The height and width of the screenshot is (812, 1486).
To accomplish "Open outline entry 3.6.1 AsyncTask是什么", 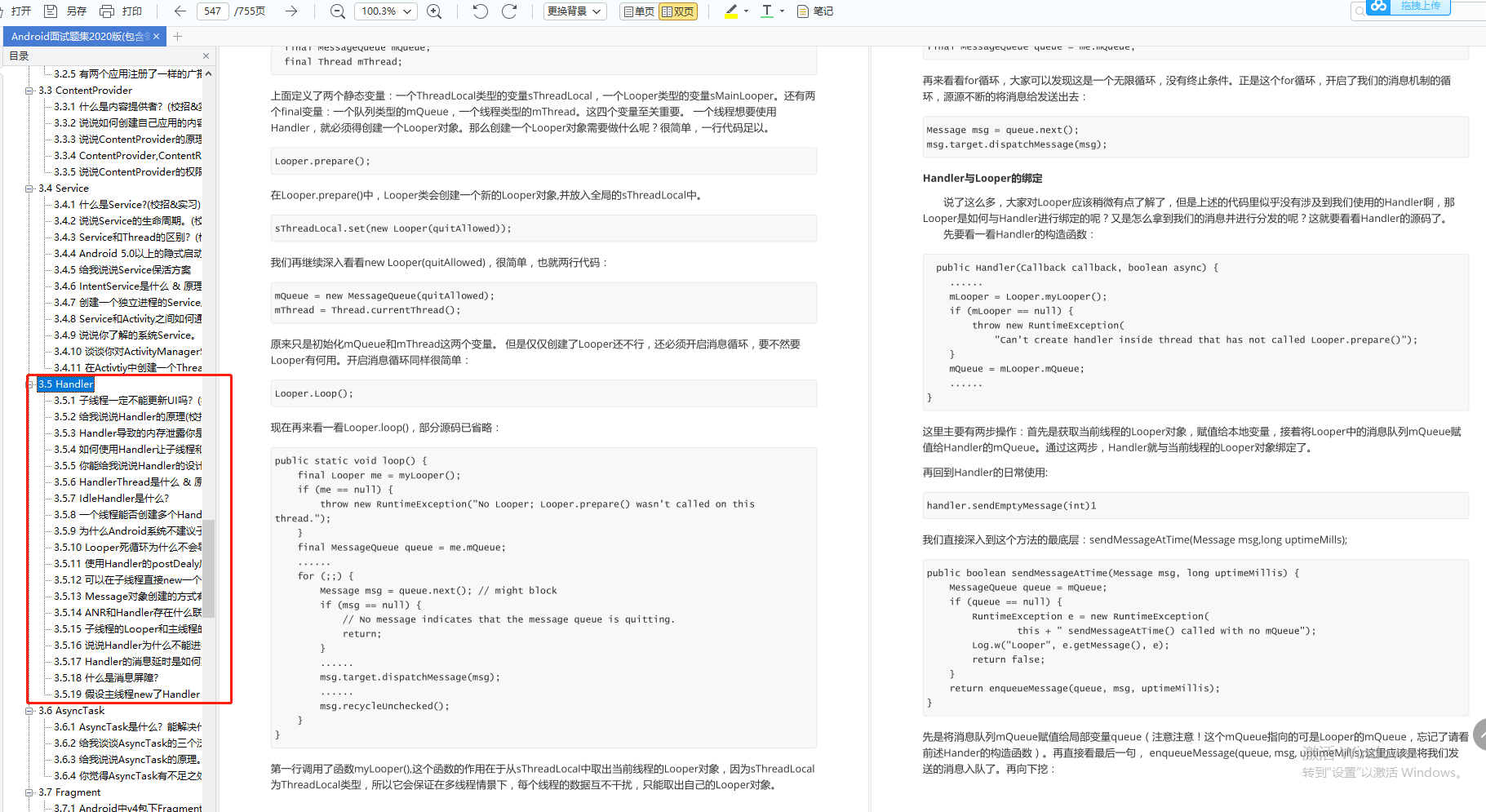I will pos(128,727).
